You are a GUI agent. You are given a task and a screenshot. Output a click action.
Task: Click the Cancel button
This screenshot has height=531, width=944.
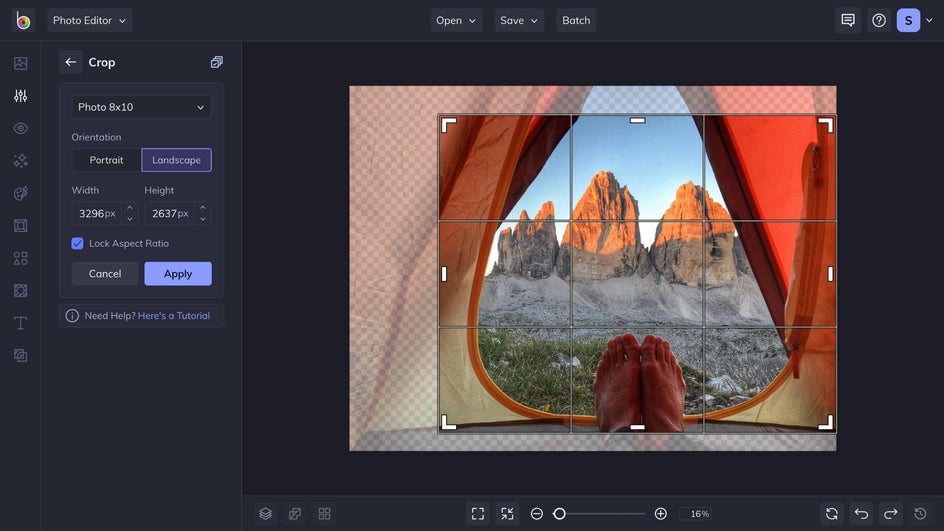tap(105, 274)
